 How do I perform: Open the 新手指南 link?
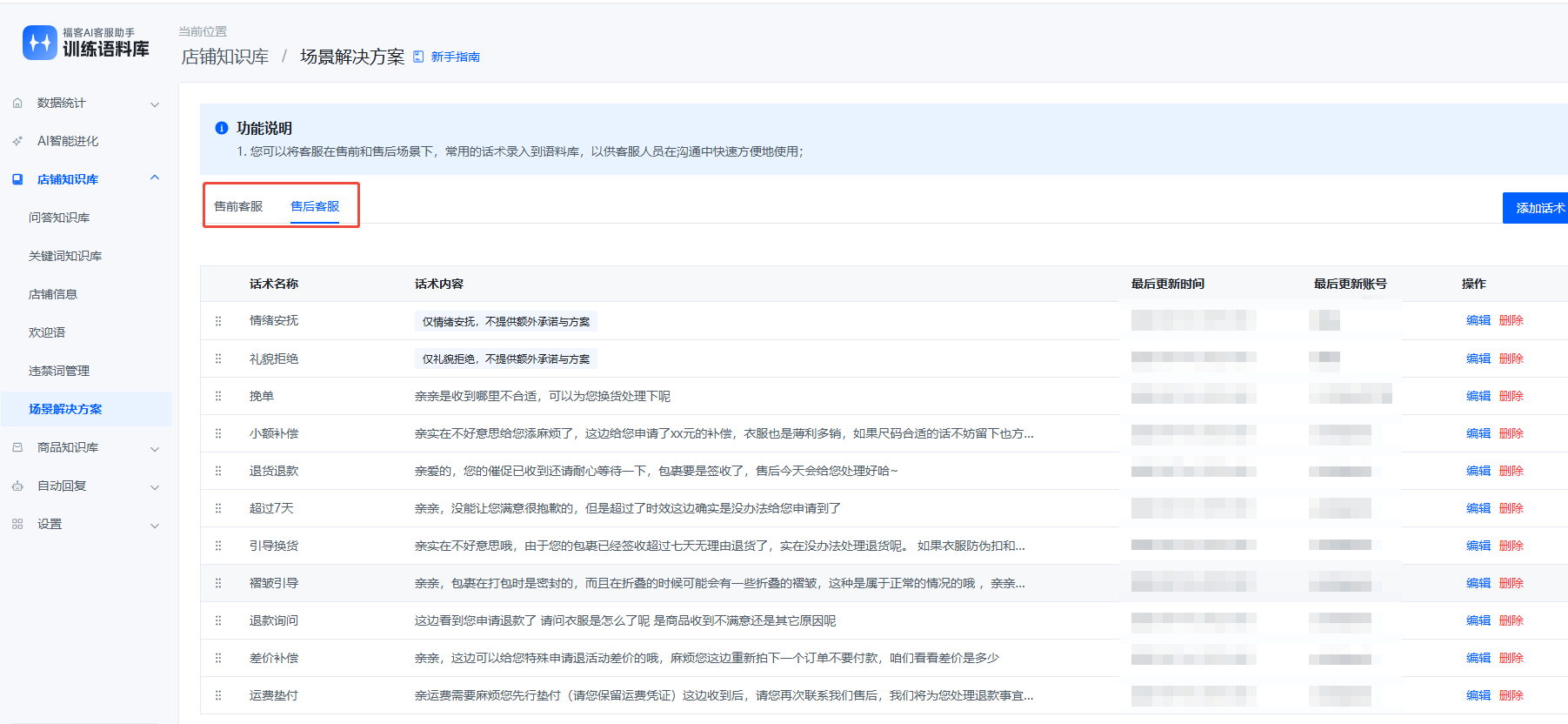click(x=455, y=57)
